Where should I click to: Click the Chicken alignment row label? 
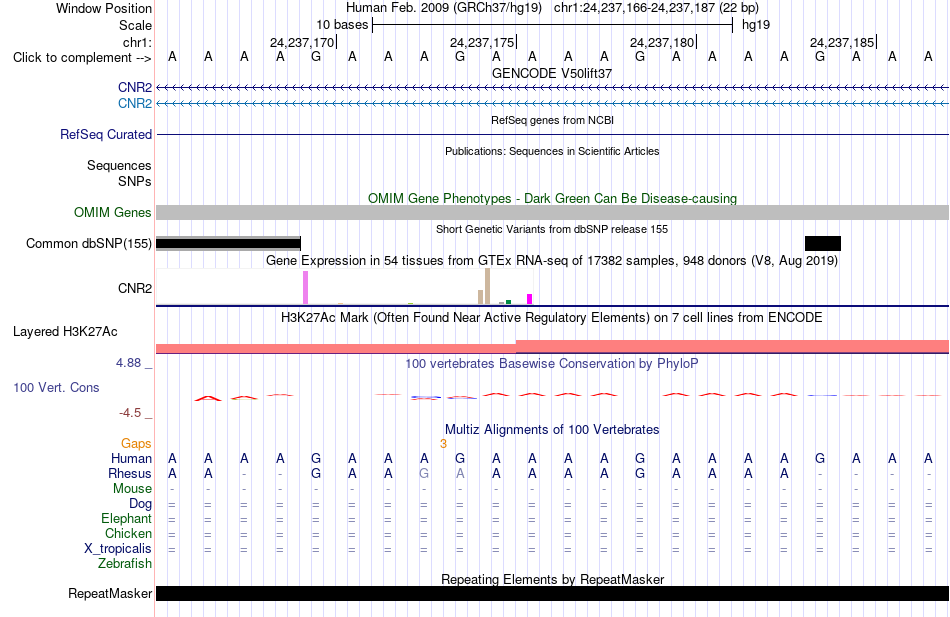[x=128, y=533]
